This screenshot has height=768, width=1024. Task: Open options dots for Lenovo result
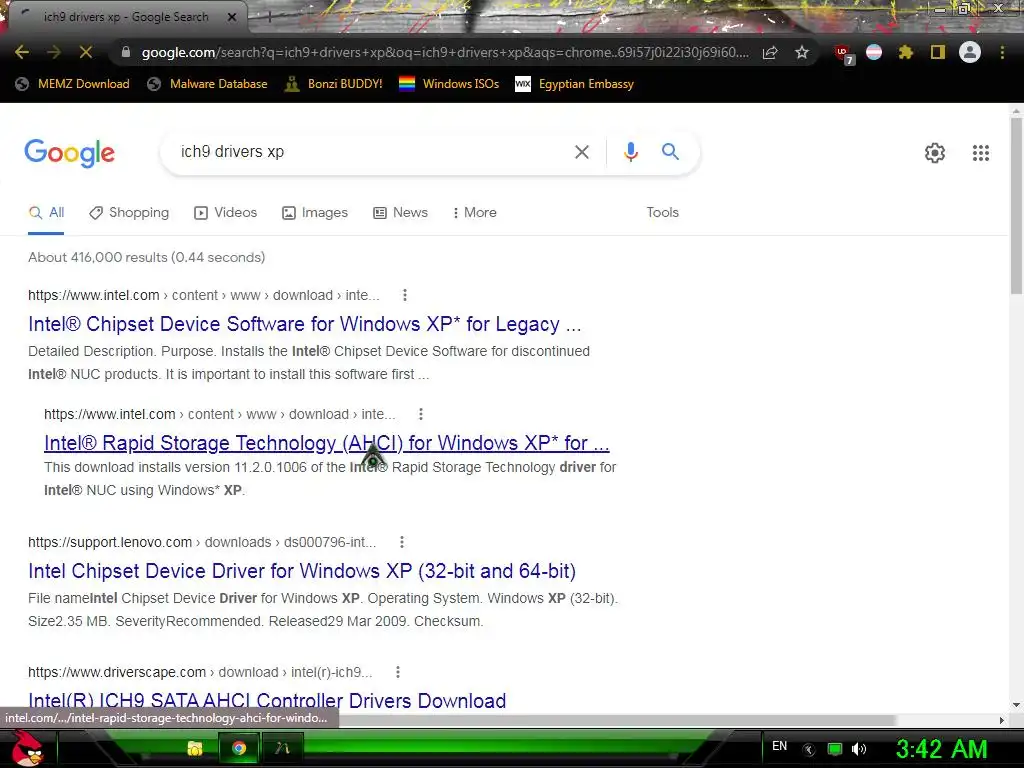pyautogui.click(x=402, y=542)
